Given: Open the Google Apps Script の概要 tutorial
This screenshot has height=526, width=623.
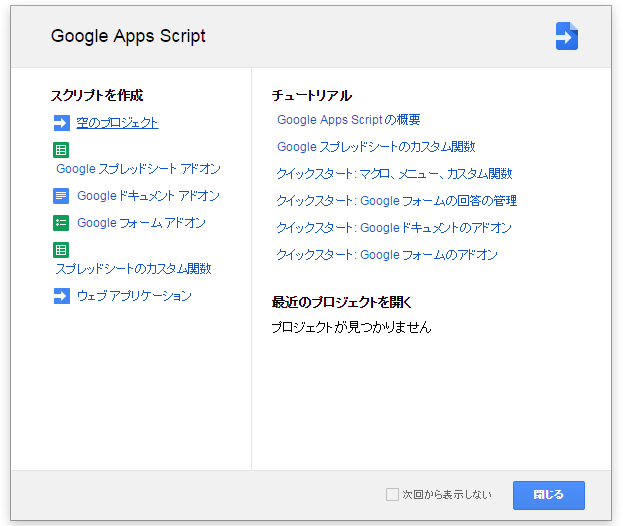Looking at the screenshot, I should (348, 120).
